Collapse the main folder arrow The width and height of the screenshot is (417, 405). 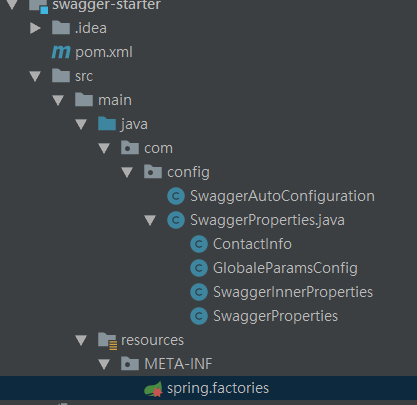[x=58, y=100]
